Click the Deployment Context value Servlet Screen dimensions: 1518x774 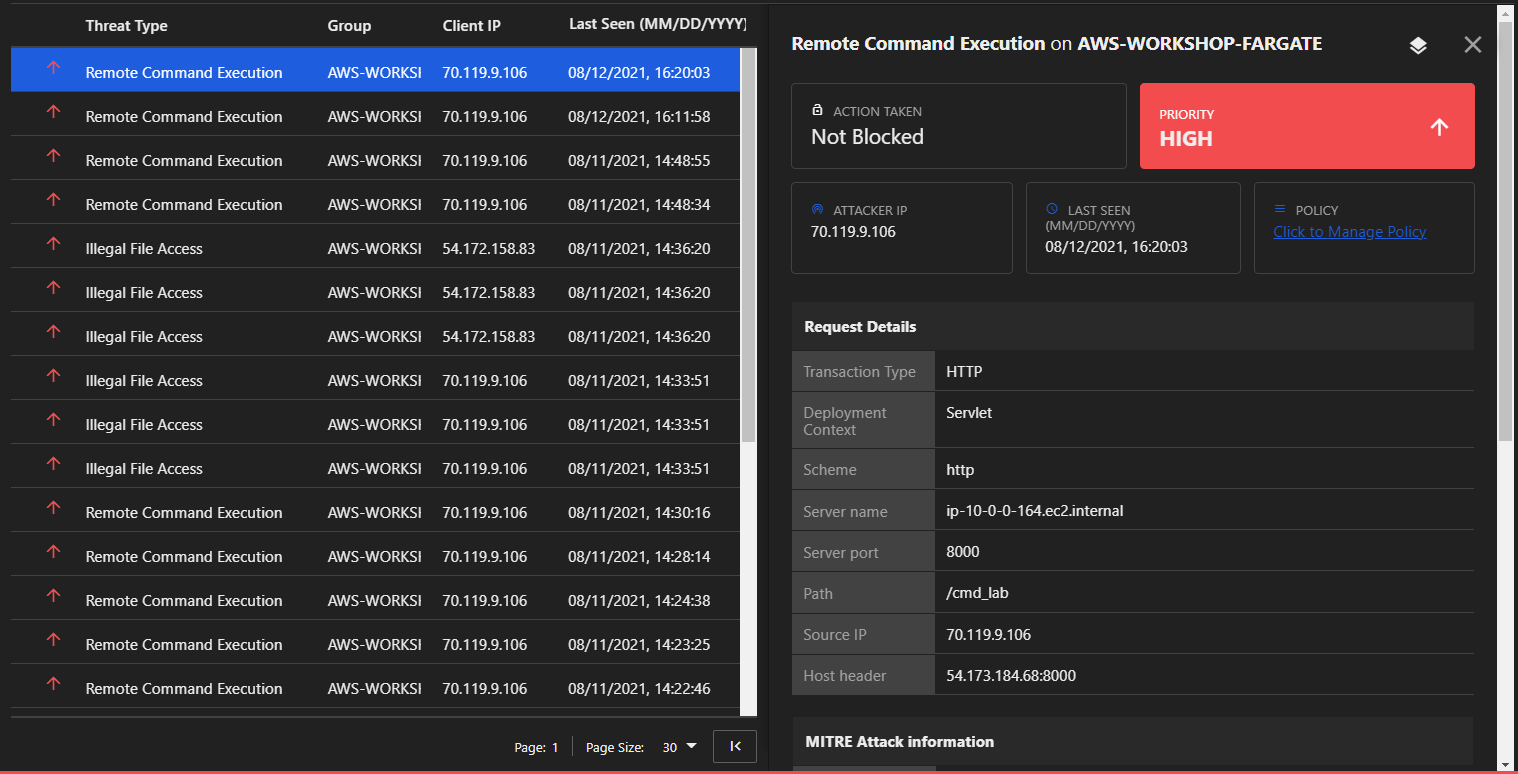tap(969, 412)
